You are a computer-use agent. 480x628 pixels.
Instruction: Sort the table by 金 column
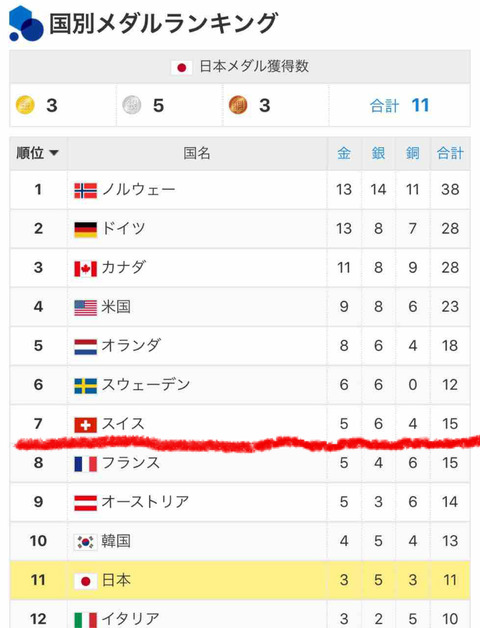344,153
